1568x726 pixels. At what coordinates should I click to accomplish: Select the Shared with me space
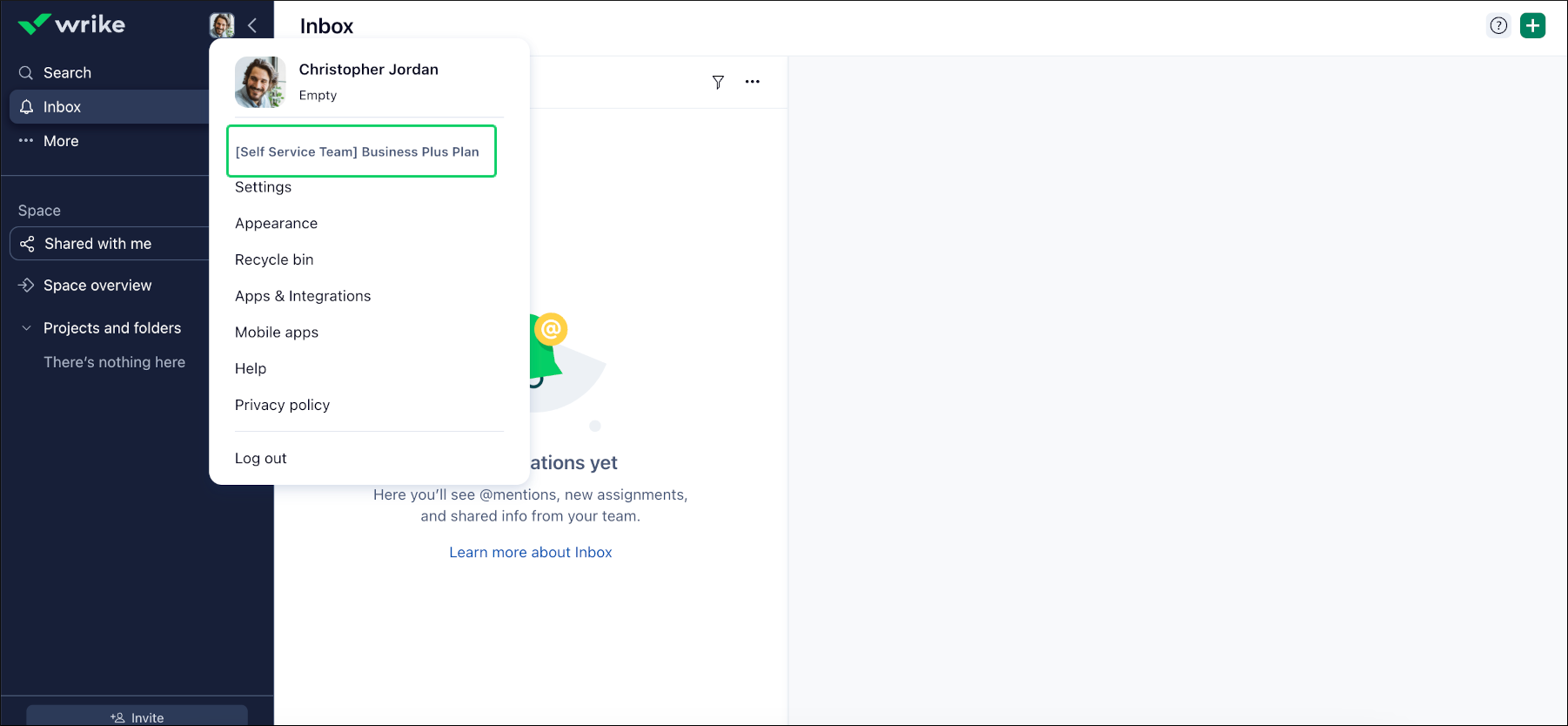click(97, 244)
